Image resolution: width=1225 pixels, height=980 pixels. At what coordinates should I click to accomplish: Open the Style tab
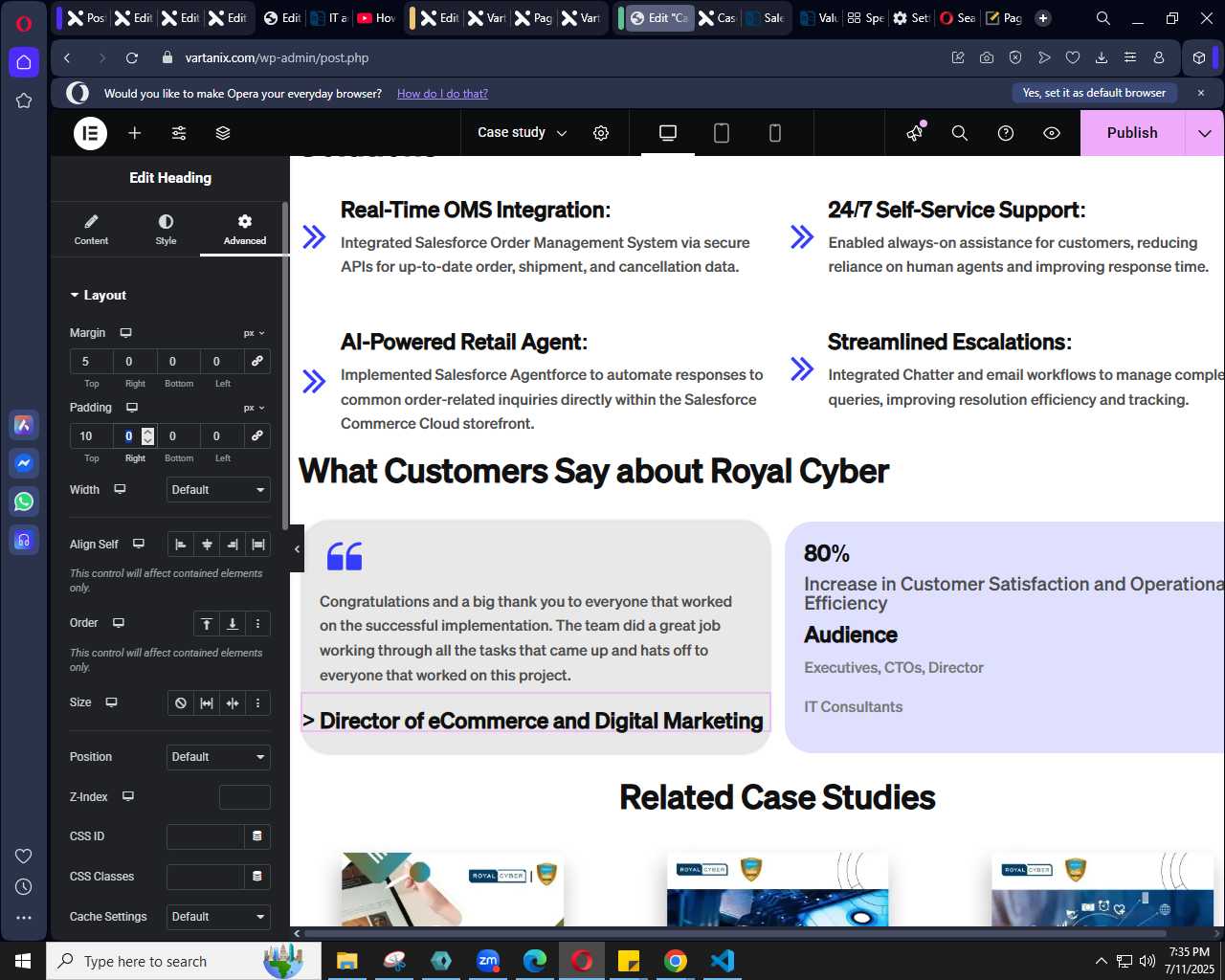166,230
